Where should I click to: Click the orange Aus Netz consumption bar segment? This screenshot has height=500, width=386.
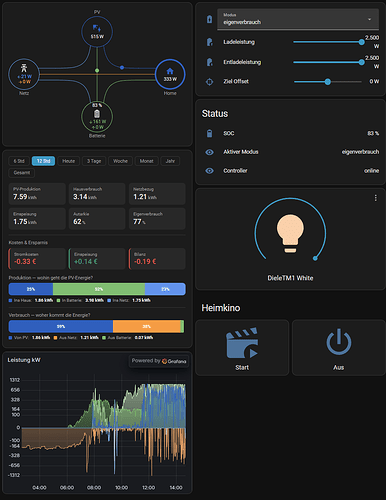point(147,326)
